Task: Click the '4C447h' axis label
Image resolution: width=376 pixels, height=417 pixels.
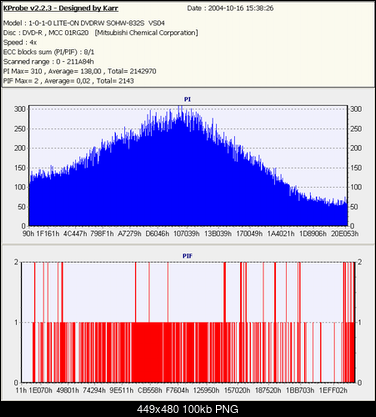Action: [75, 234]
